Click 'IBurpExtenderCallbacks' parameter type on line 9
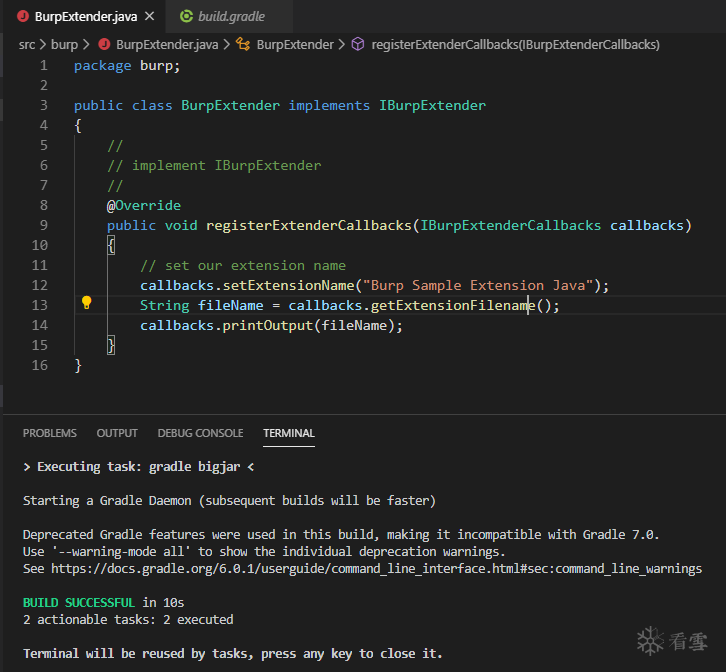The width and height of the screenshot is (726, 672). coord(510,226)
